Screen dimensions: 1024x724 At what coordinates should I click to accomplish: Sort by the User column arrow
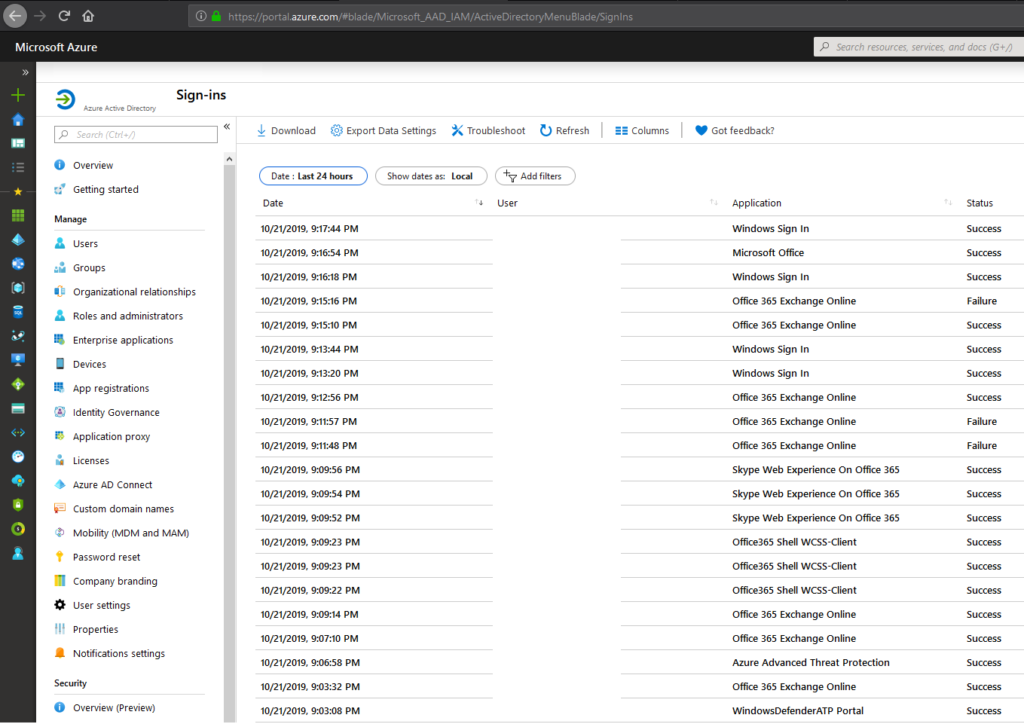coord(714,203)
